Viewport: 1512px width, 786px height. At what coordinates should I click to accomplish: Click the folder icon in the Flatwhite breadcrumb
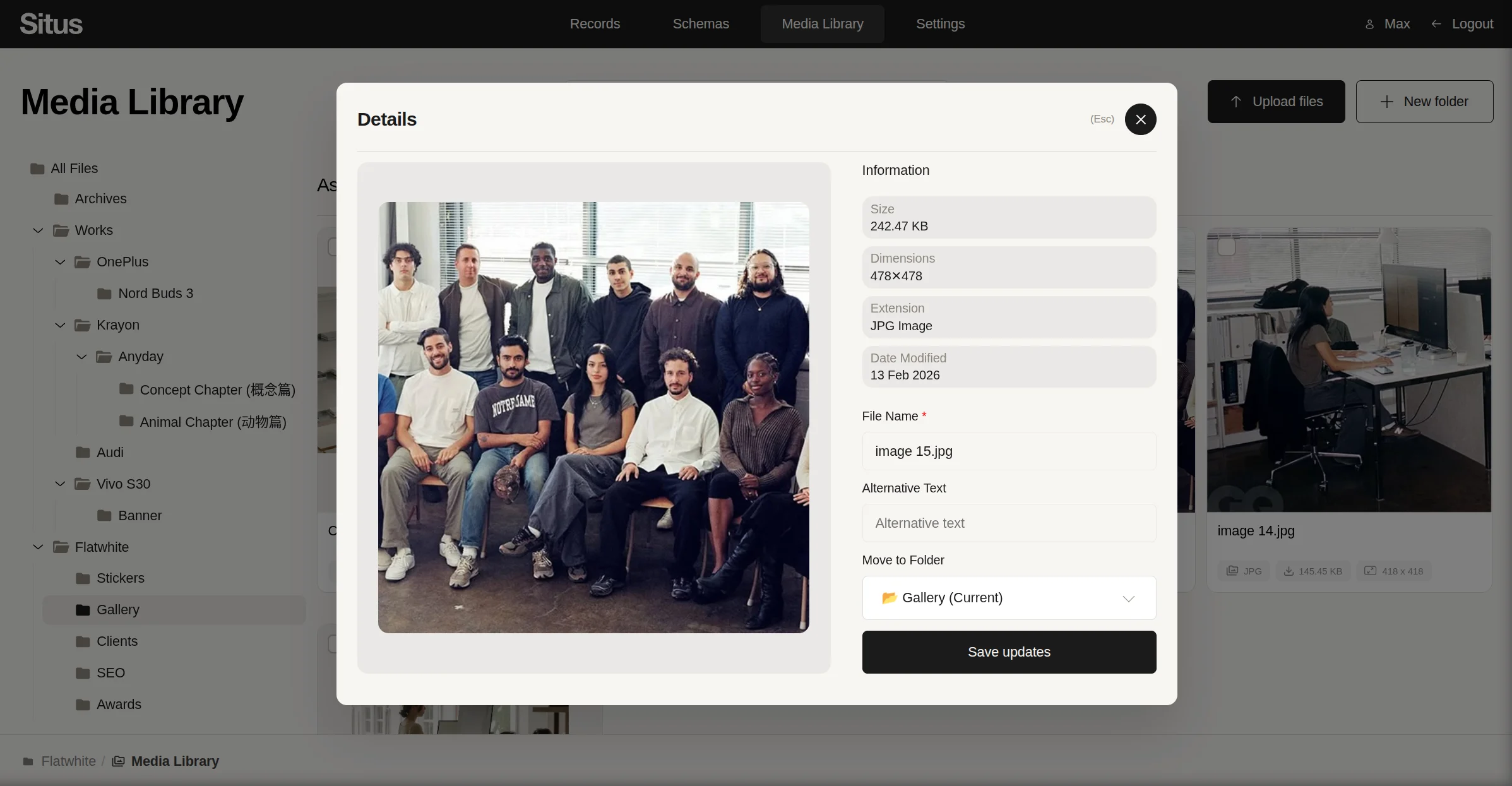click(28, 761)
